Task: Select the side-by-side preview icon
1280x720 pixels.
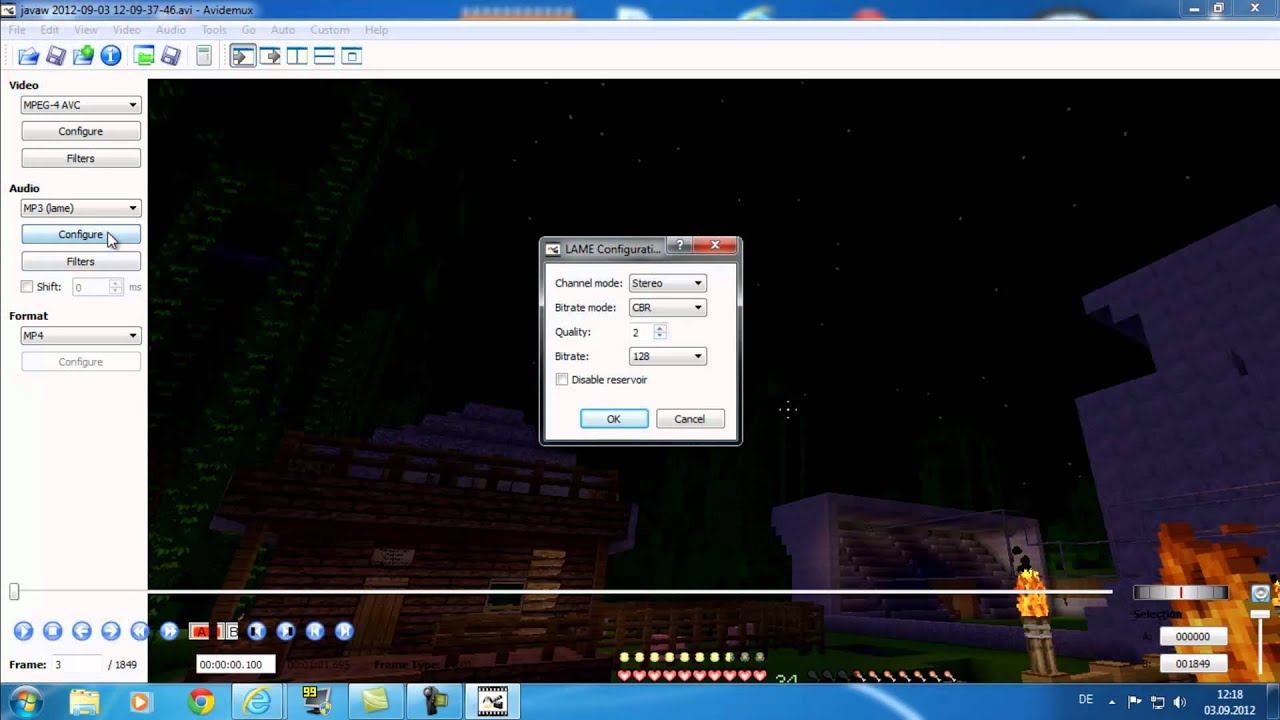Action: 297,56
